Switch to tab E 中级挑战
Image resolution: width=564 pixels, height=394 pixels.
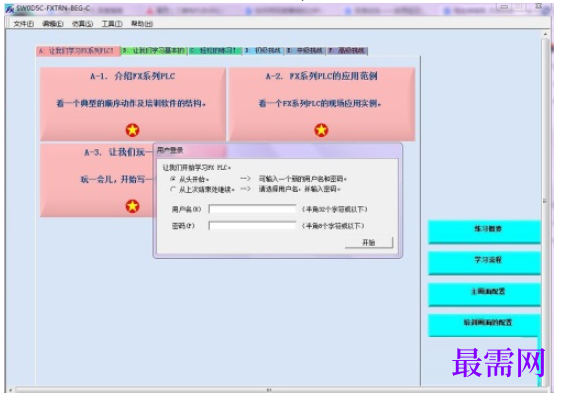pyautogui.click(x=305, y=51)
